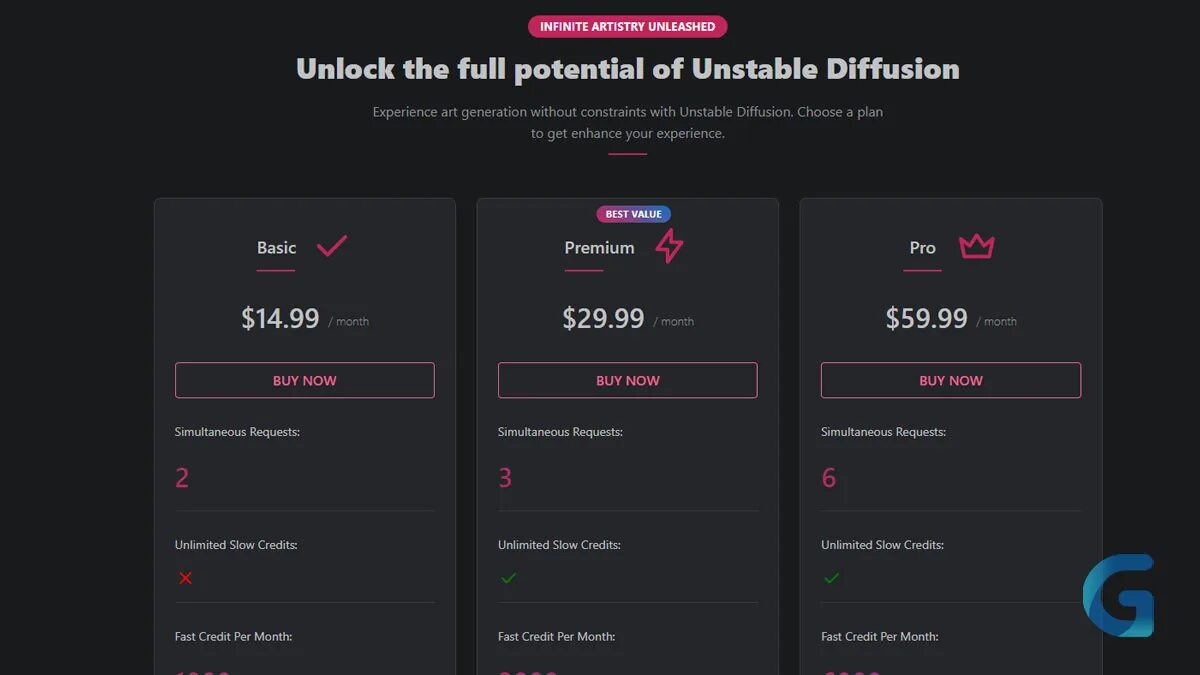Viewport: 1200px width, 675px height.
Task: Click the lightning bolt icon beside Premium
Action: coord(669,246)
